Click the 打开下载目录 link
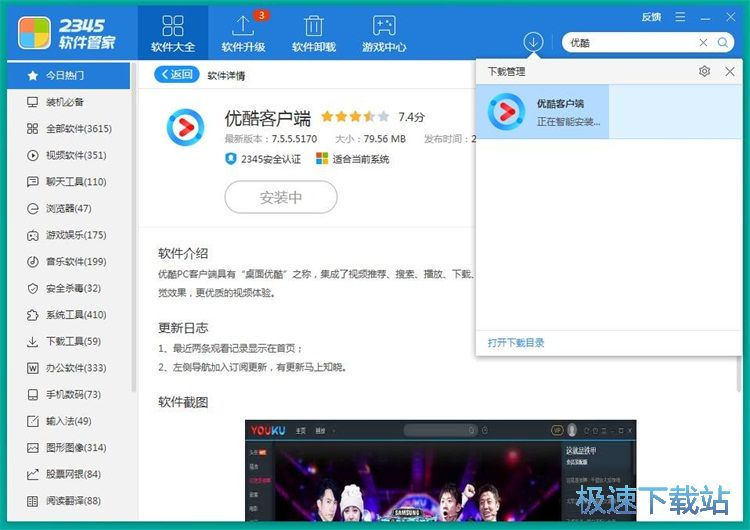This screenshot has height=530, width=750. coord(516,342)
